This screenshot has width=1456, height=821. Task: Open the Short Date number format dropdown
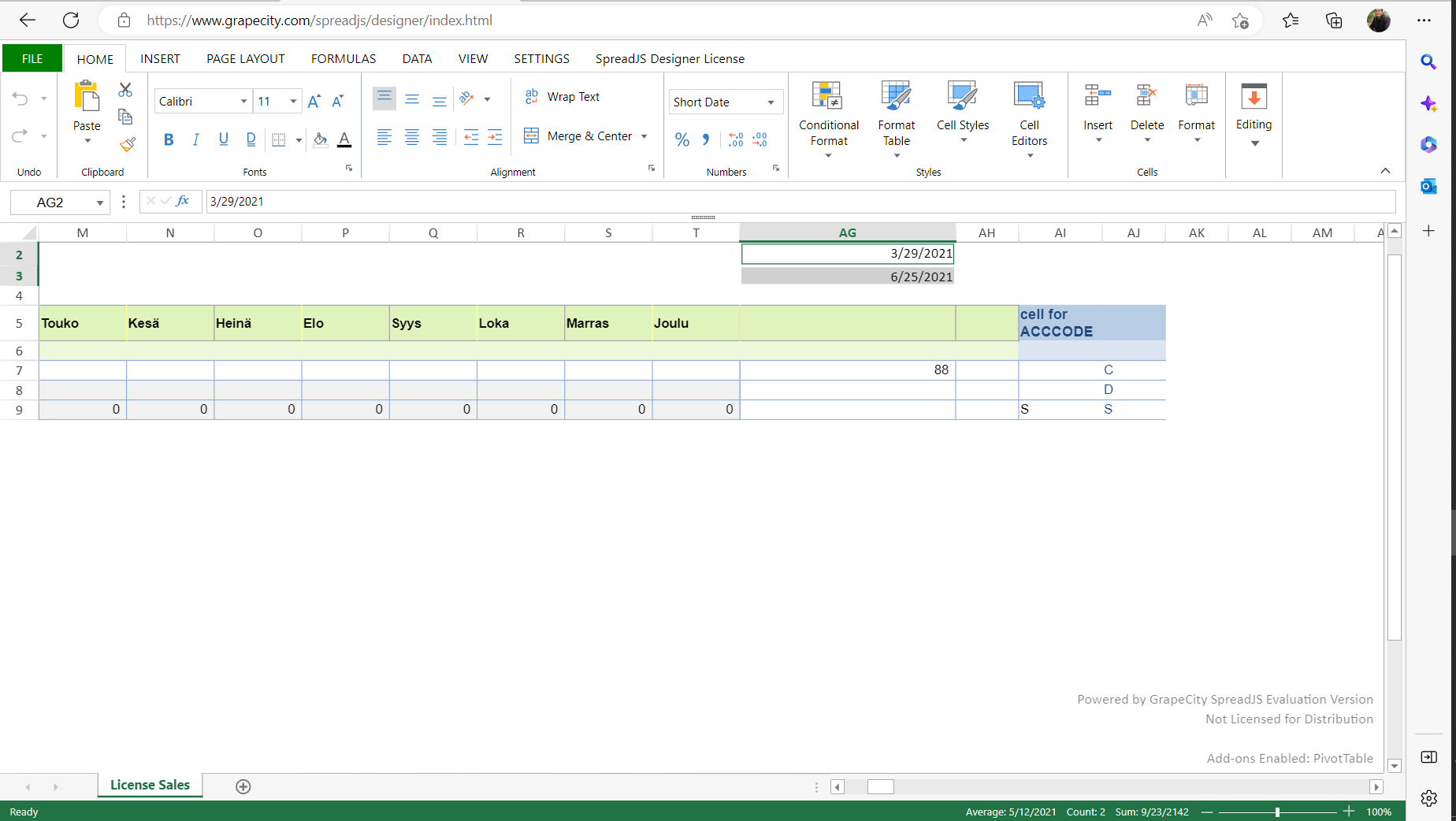click(x=770, y=102)
